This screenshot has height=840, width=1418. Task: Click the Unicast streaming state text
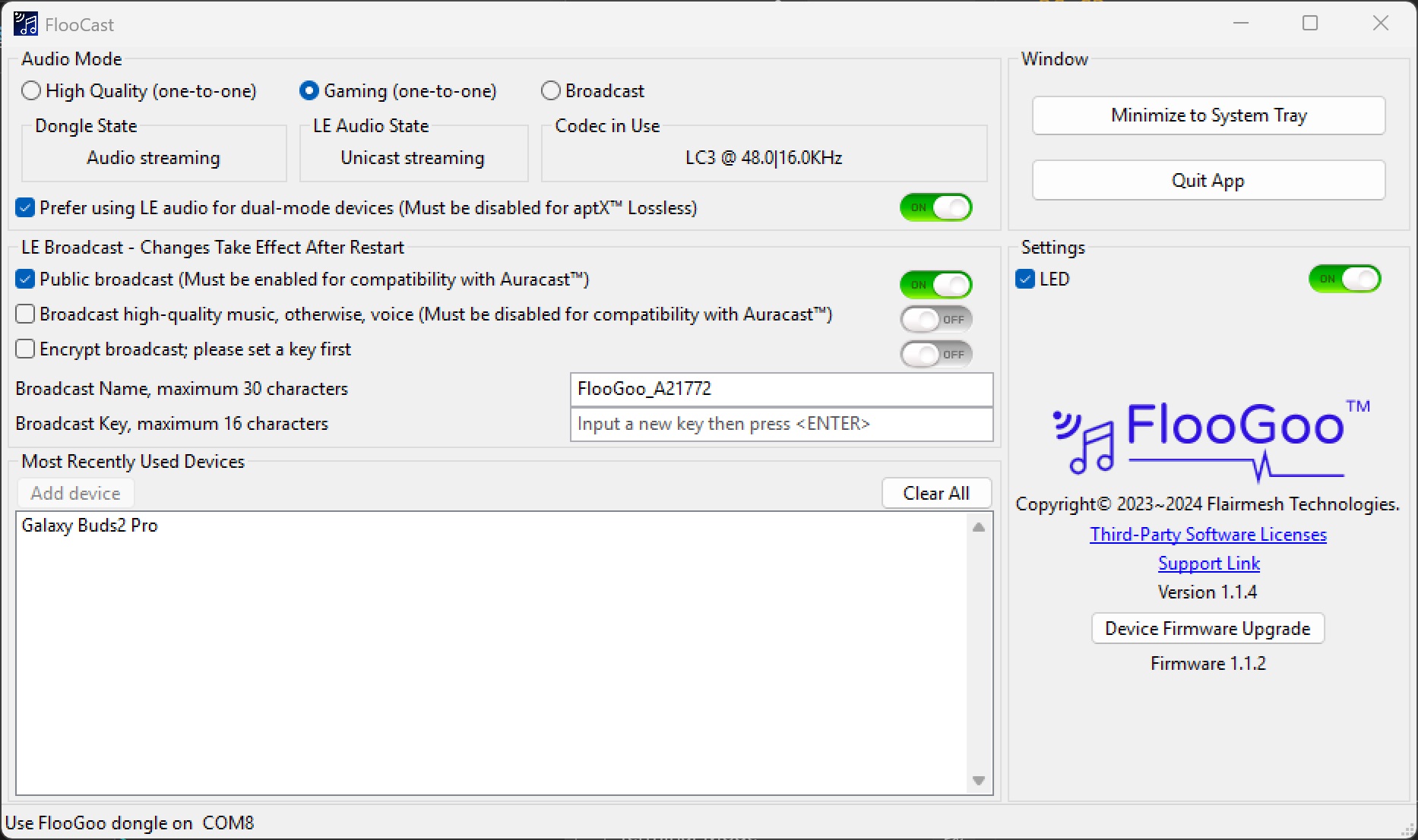413,158
